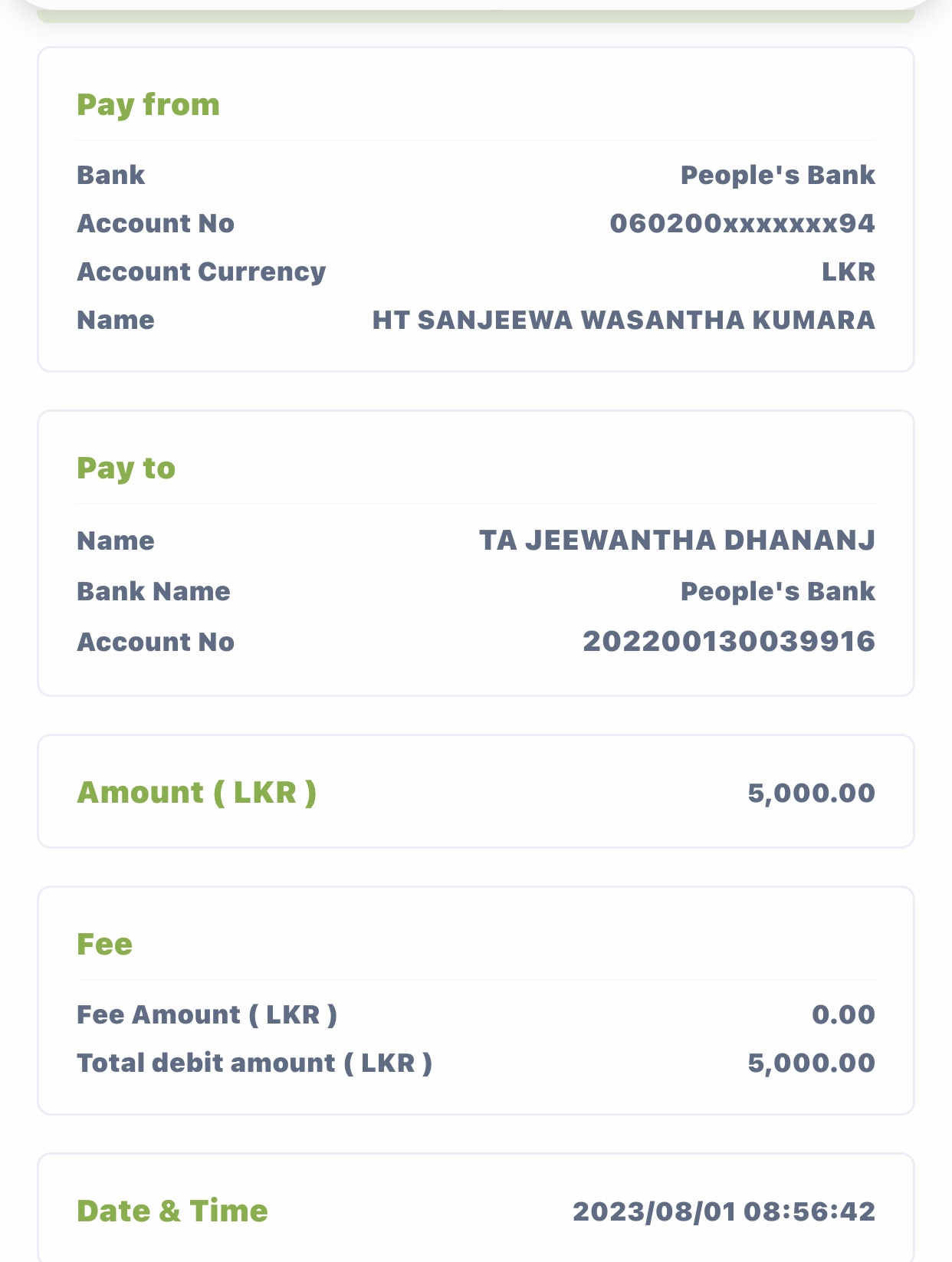The image size is (952, 1262).
Task: Tap recipient account number 202200130039916
Action: 728,642
